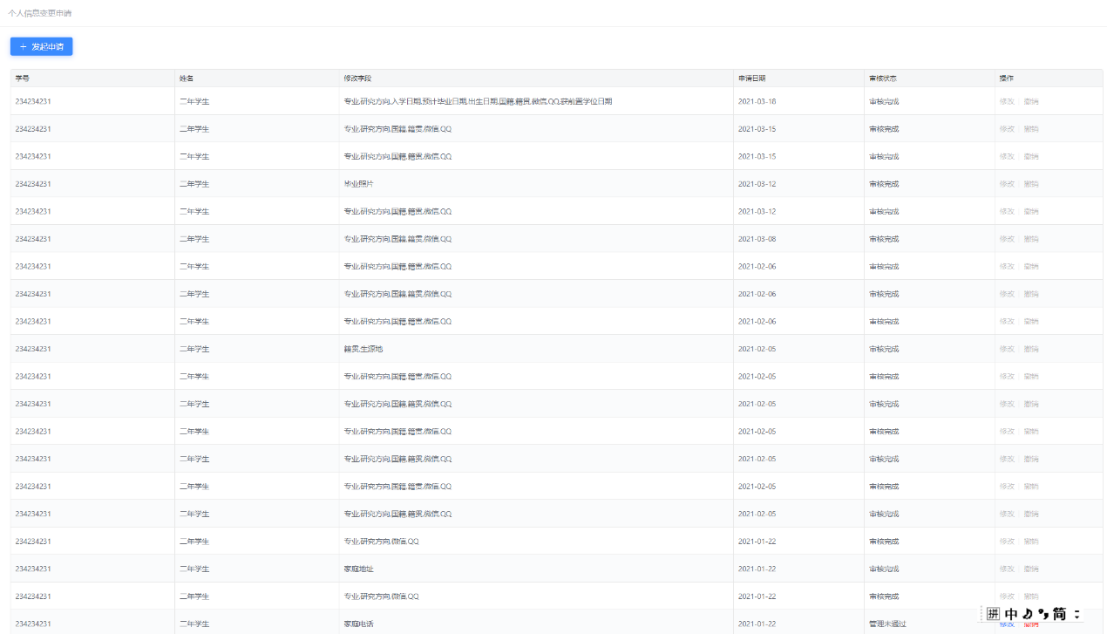The image size is (1108, 634).
Task: Open the IME bar settings dots icon
Action: tap(1077, 614)
